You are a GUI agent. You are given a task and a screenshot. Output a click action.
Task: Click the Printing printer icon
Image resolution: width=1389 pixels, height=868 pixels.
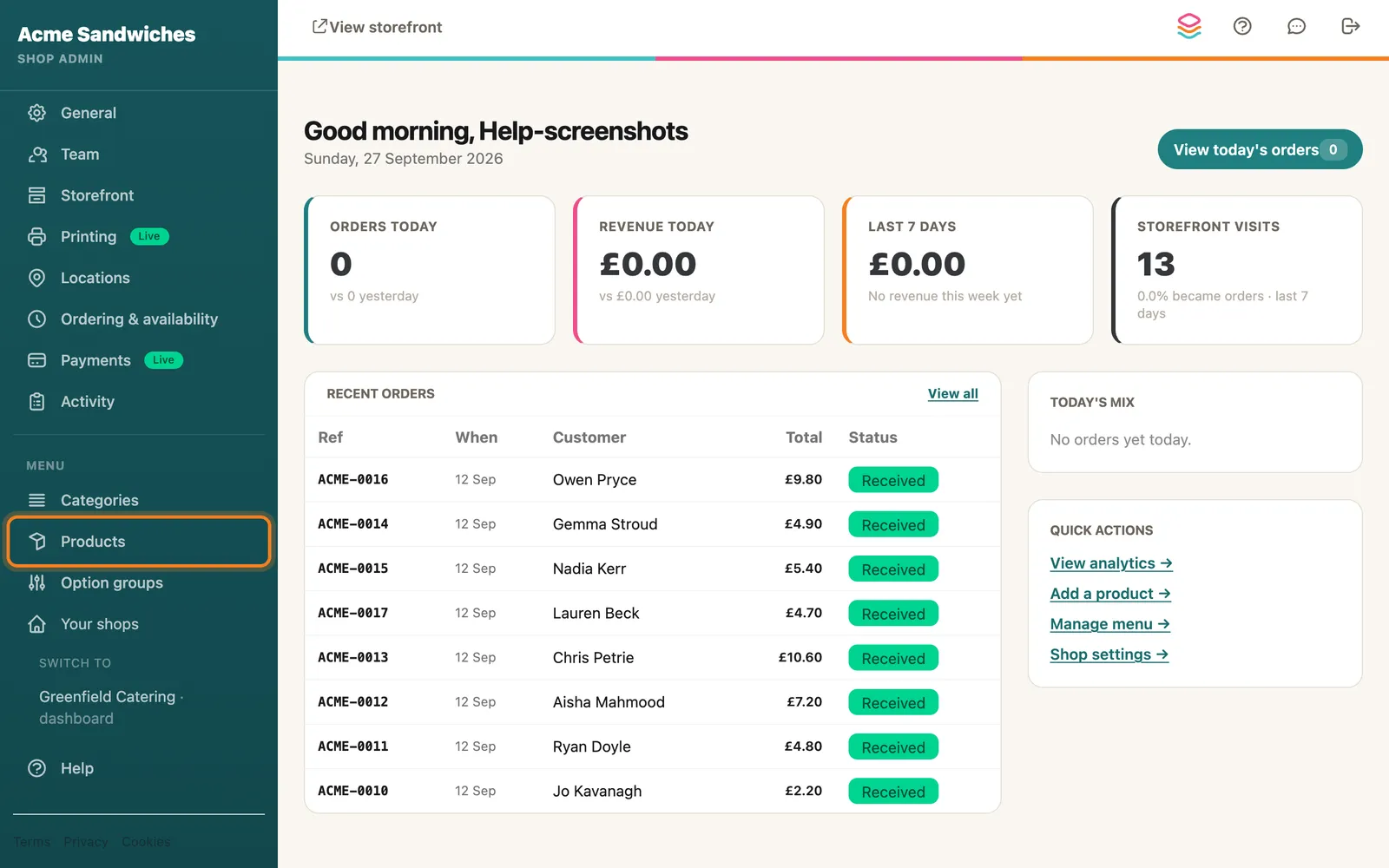36,237
